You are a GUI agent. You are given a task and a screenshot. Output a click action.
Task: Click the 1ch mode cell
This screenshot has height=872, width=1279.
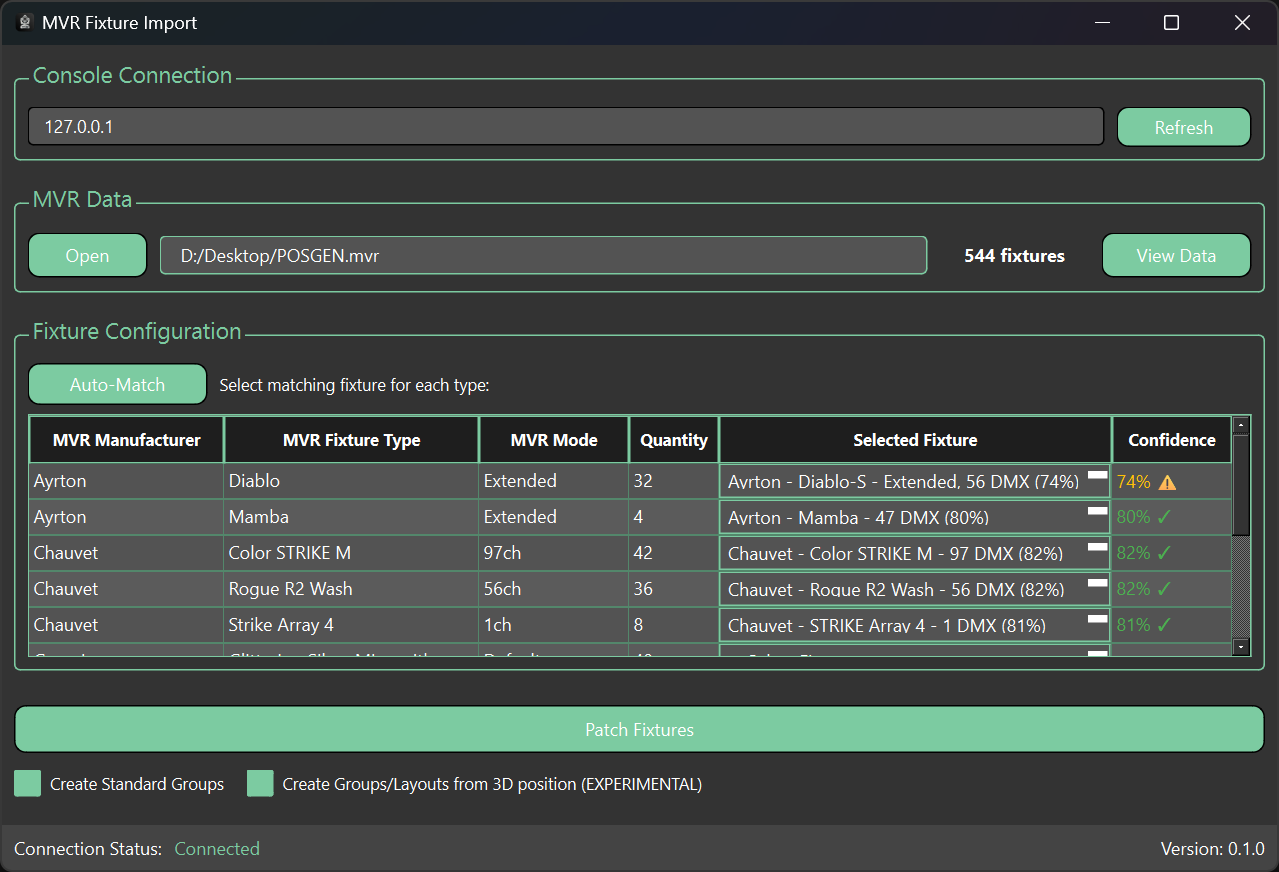click(x=554, y=625)
